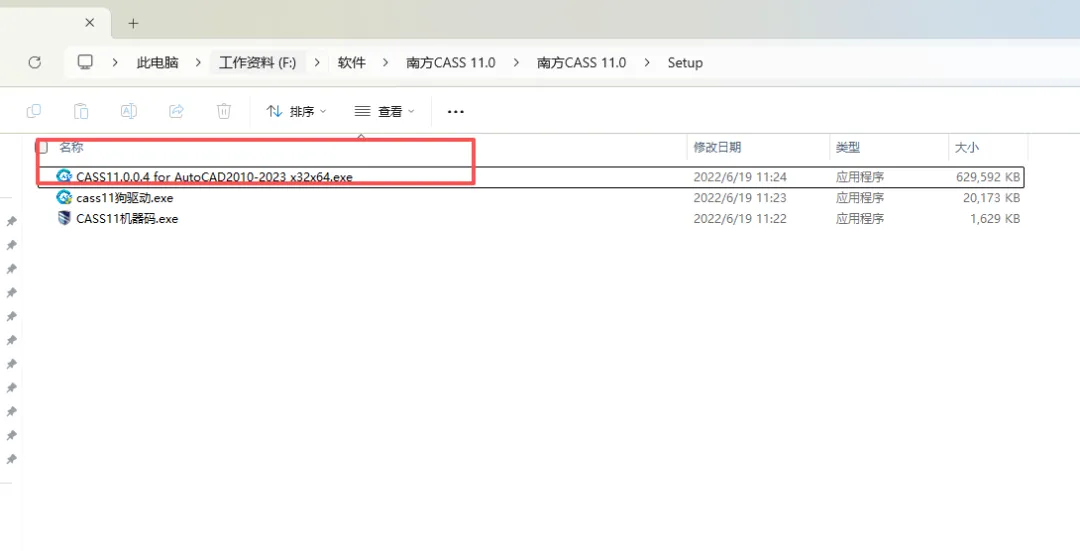Sort by 名称 column header
The width and height of the screenshot is (1080, 551).
[71, 147]
